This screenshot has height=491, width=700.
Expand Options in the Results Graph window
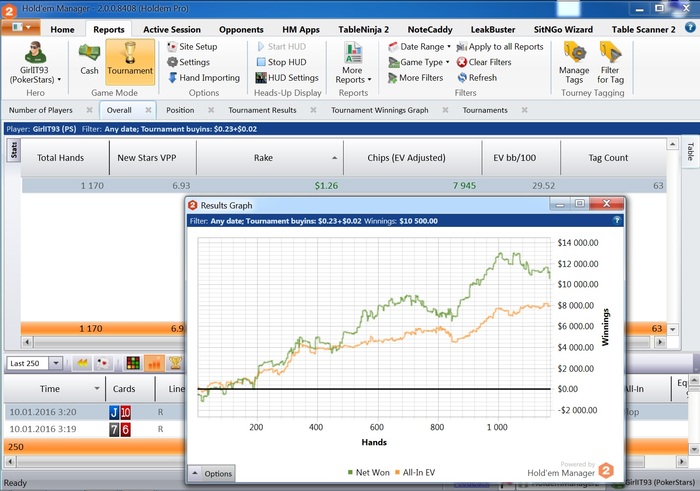212,473
